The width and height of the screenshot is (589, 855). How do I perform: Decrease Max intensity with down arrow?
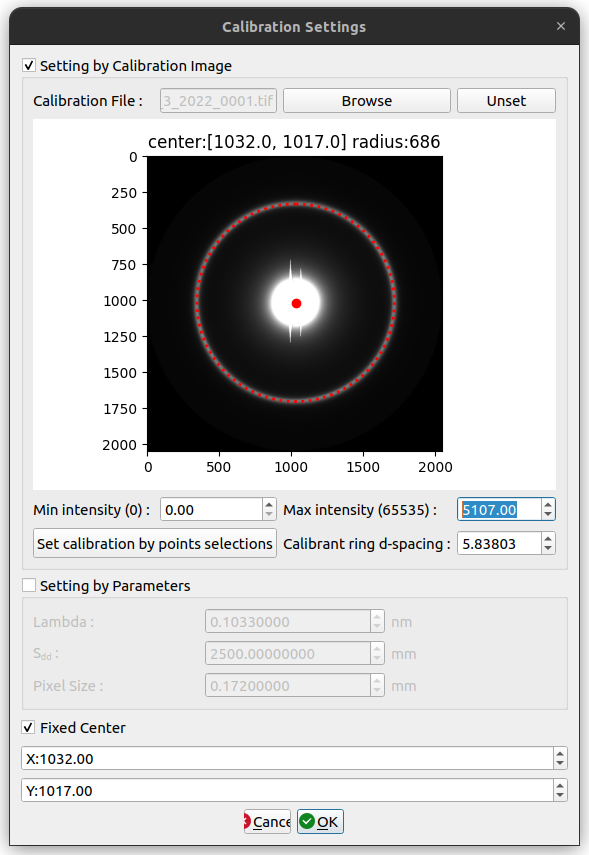pyautogui.click(x=548, y=515)
